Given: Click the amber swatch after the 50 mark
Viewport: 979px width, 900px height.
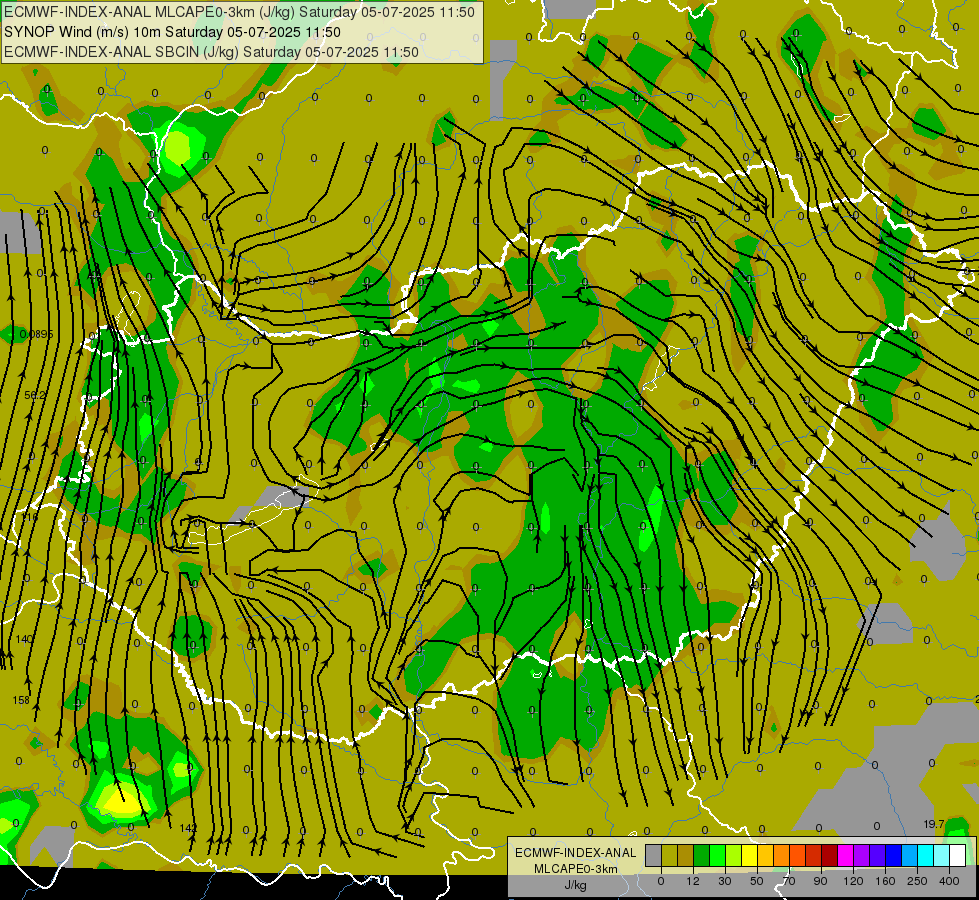Looking at the screenshot, I should 765,855.
